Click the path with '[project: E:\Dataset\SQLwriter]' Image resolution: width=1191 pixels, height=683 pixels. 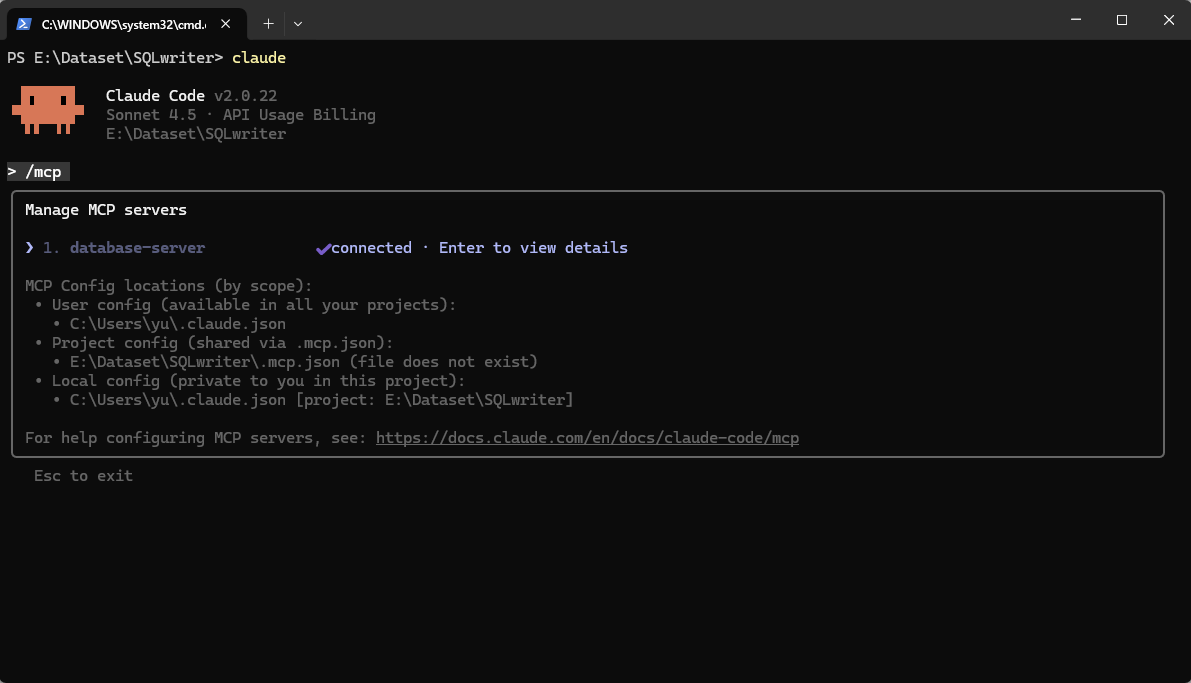321,400
